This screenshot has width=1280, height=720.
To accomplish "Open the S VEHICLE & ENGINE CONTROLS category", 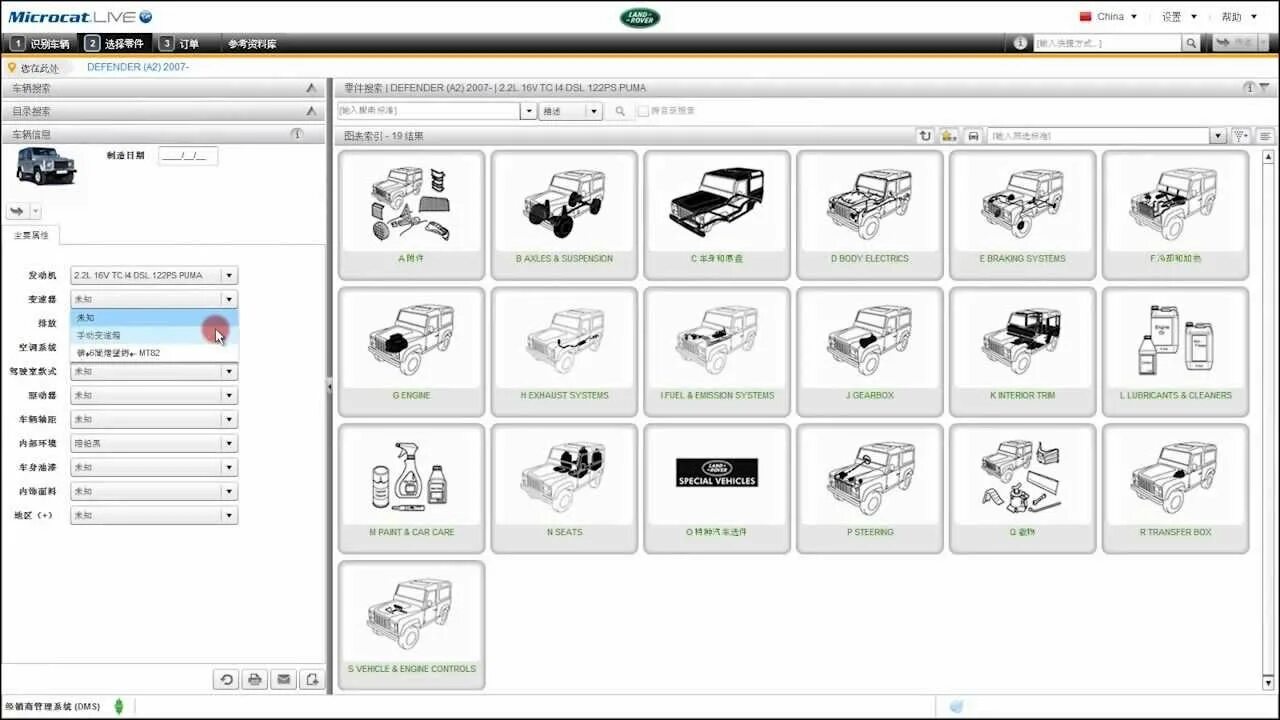I will click(411, 626).
